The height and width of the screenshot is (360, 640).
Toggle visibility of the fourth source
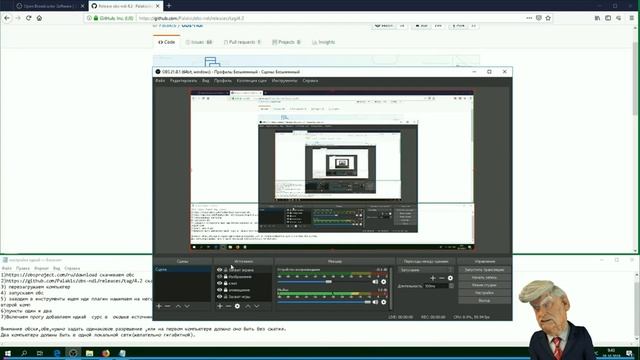219,290
